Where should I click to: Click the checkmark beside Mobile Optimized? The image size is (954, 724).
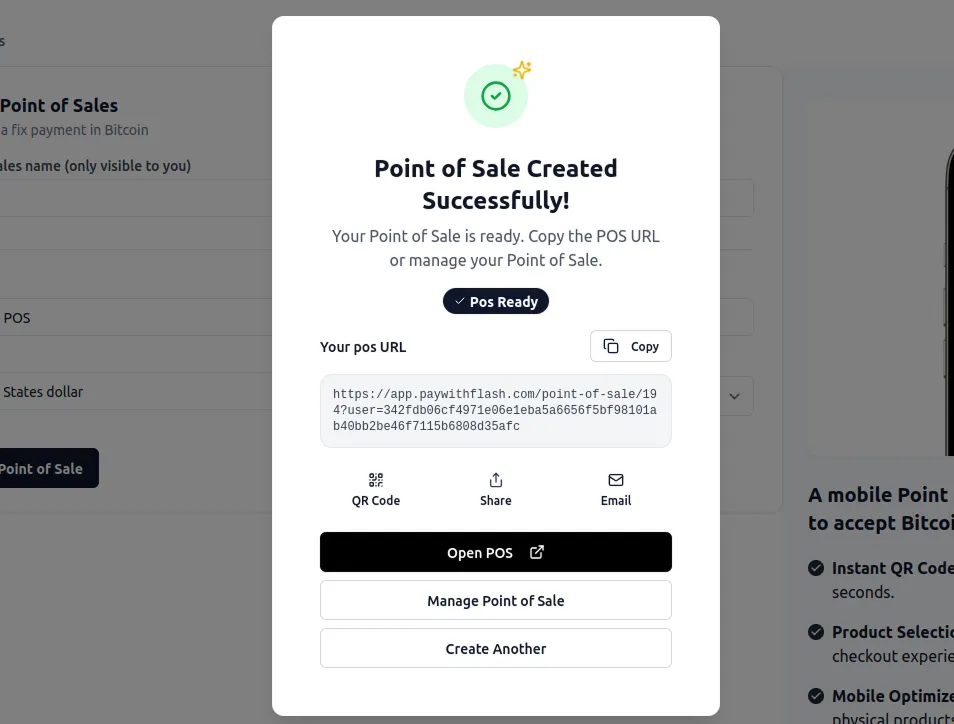[x=816, y=696]
